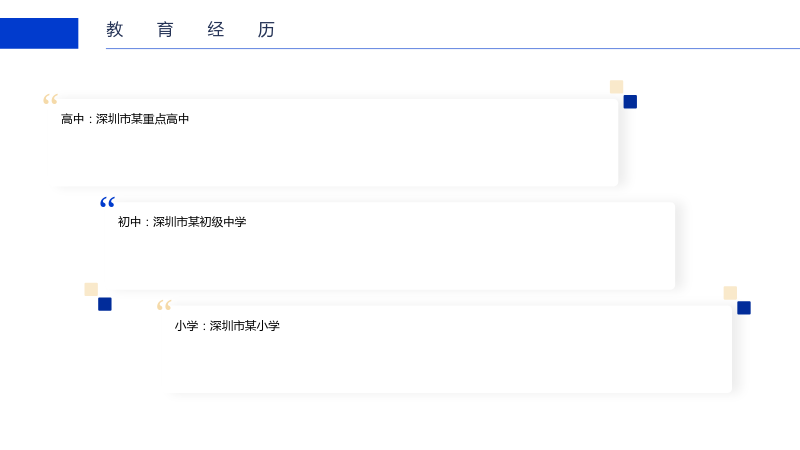This screenshot has width=800, height=450.
Task: Click the thin blue underline beneath the title
Action: click(x=453, y=48)
